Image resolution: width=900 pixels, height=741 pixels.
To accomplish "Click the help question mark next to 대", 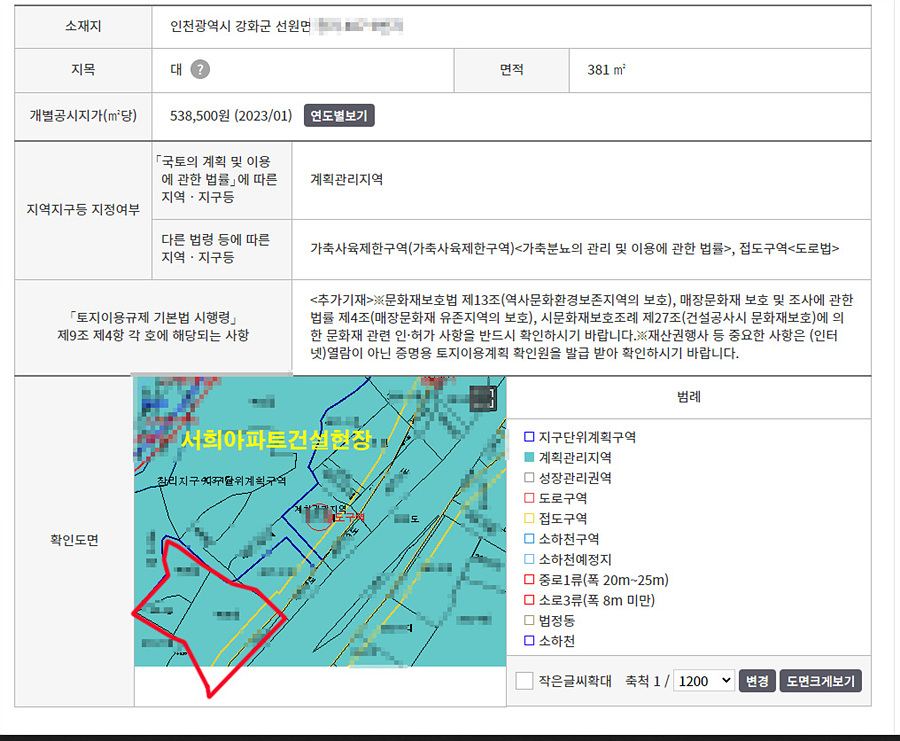I will (200, 70).
